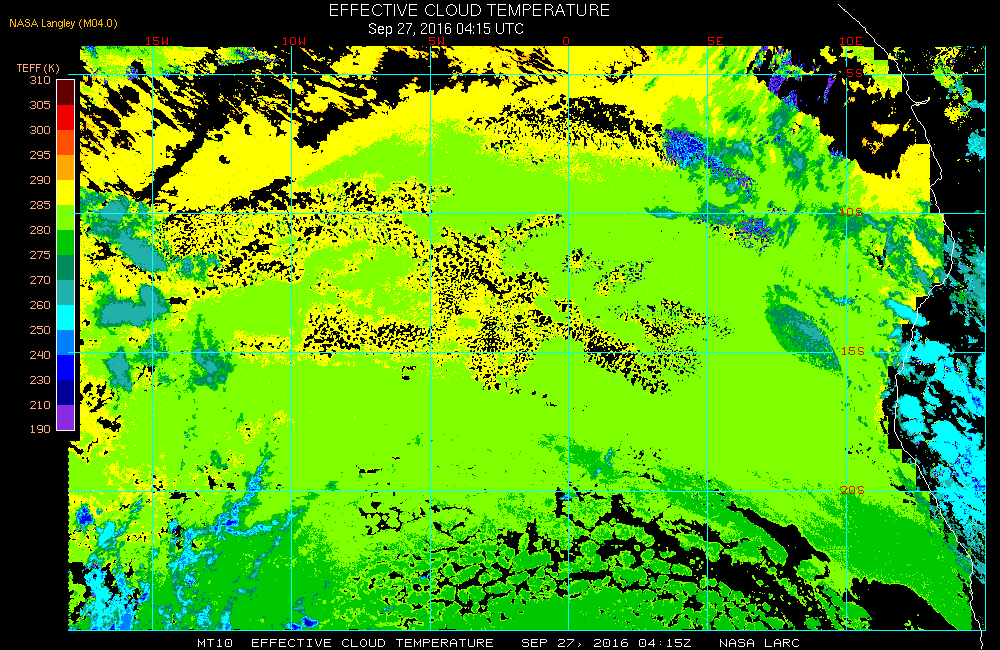Click the TEFF (K) legend heading

pos(38,68)
